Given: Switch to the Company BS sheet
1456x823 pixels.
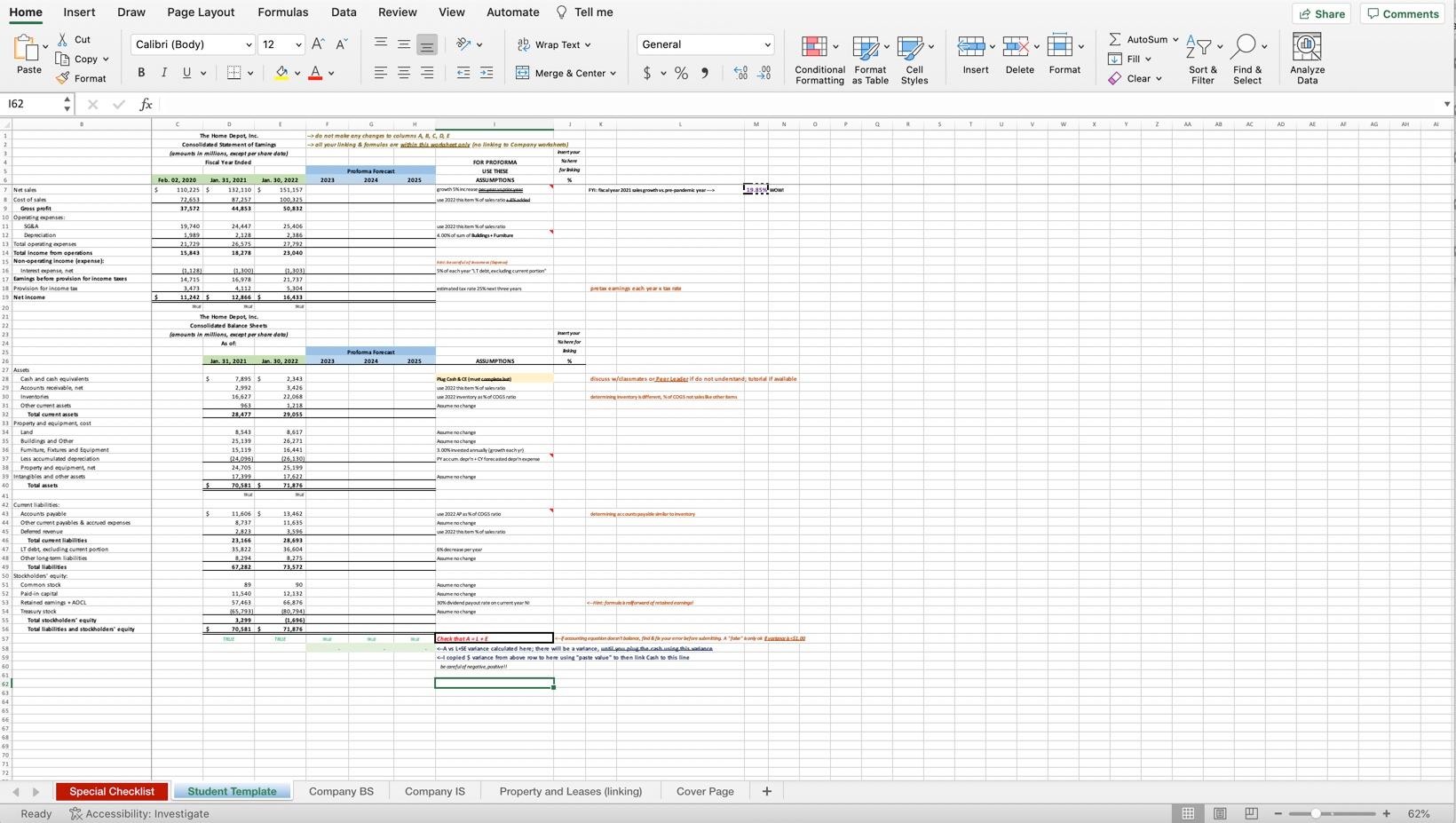Looking at the screenshot, I should (x=341, y=791).
